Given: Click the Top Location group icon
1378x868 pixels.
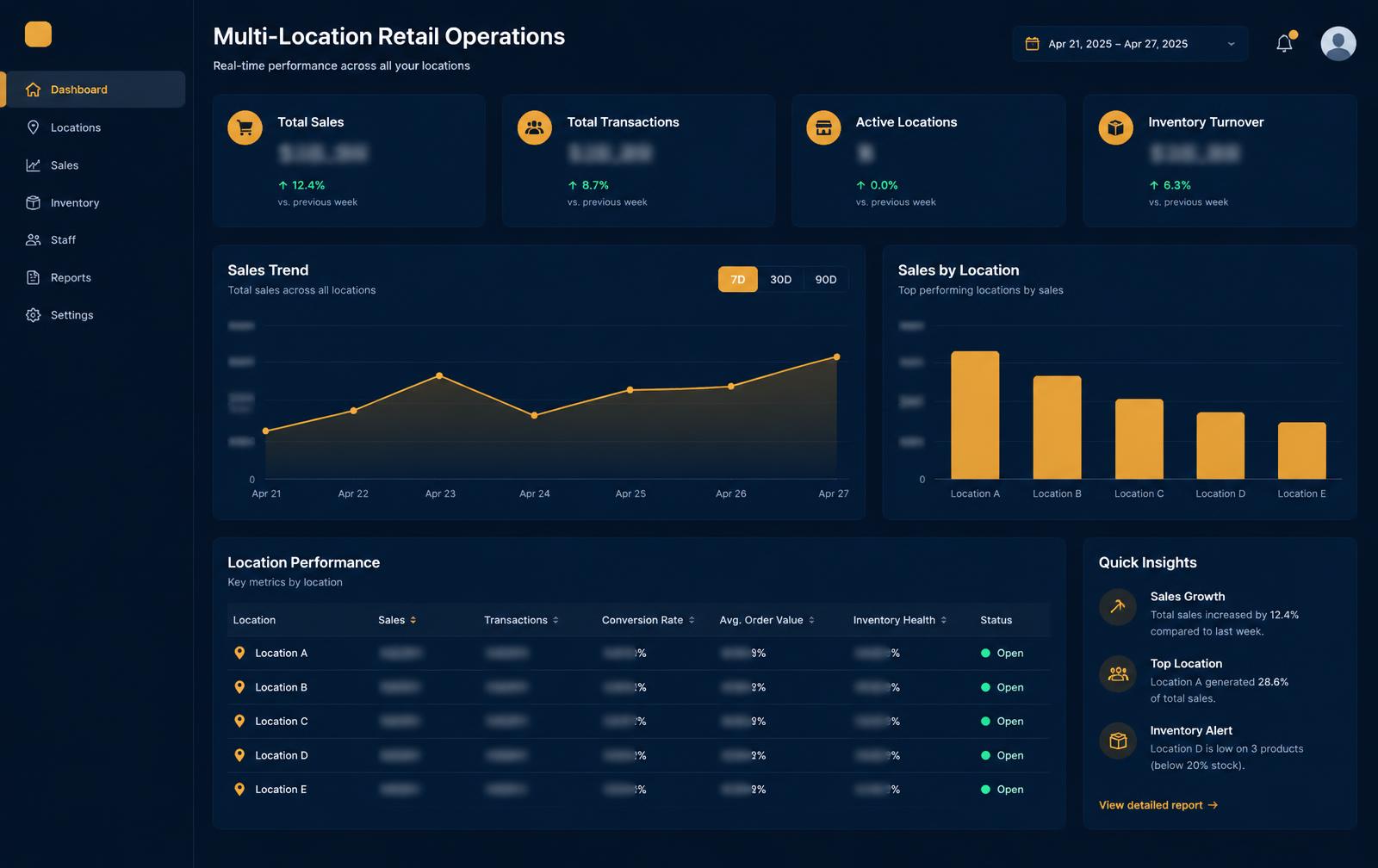Looking at the screenshot, I should pos(1118,673).
